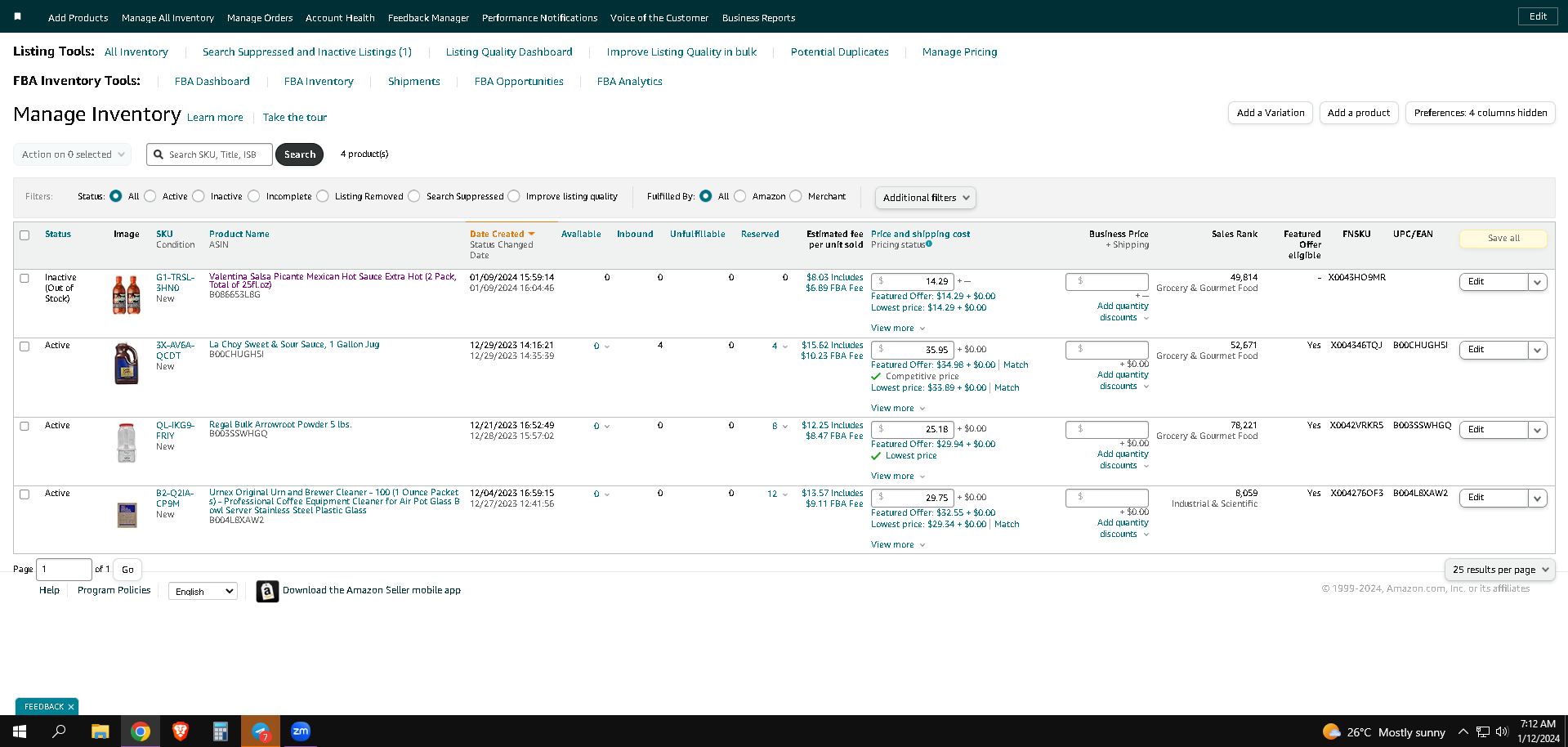Open the Listing Quality Dashboard link
This screenshot has height=747, width=1568.
coord(509,52)
